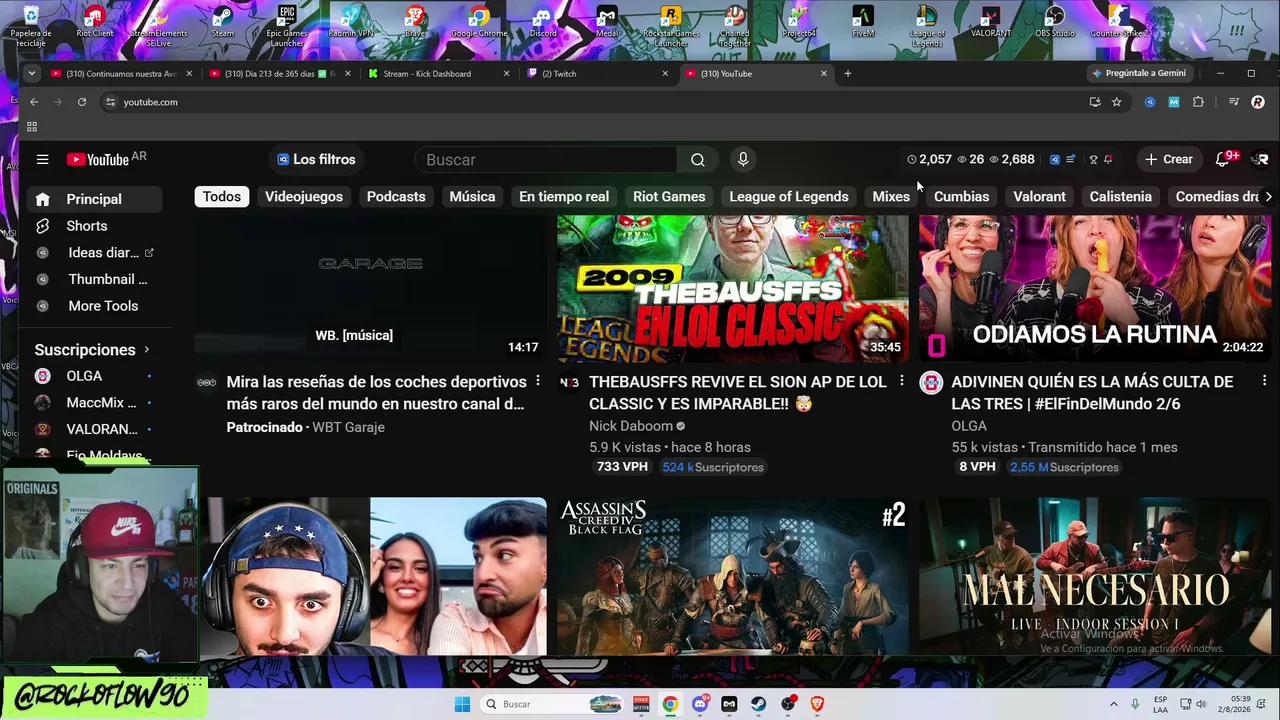The width and height of the screenshot is (1280, 720).
Task: Launch VALORANT desktop shortcut
Action: [991, 21]
